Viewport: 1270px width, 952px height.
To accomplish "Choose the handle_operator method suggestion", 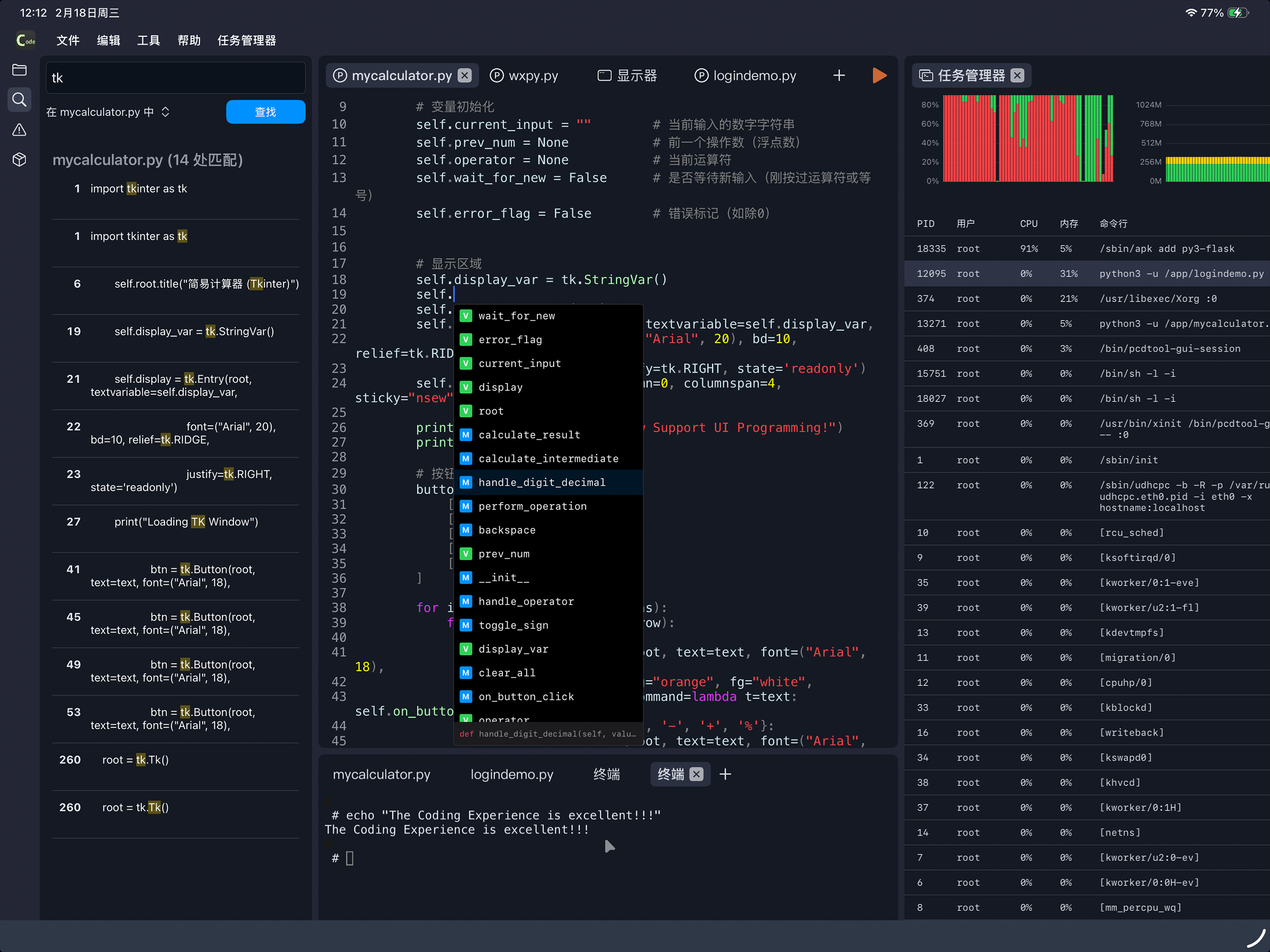I will pos(549,601).
